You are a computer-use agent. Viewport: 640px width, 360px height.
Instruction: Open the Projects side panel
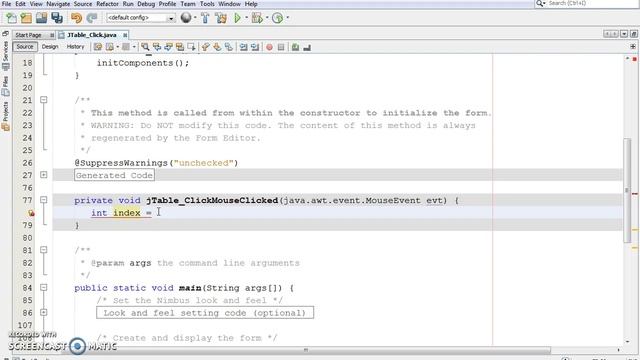point(5,116)
